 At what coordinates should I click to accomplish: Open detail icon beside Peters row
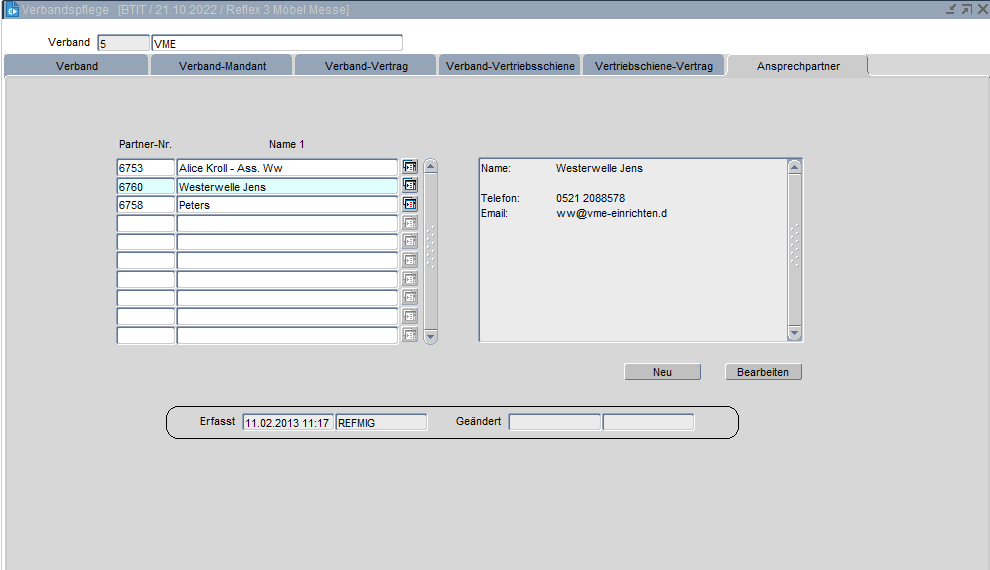point(410,204)
